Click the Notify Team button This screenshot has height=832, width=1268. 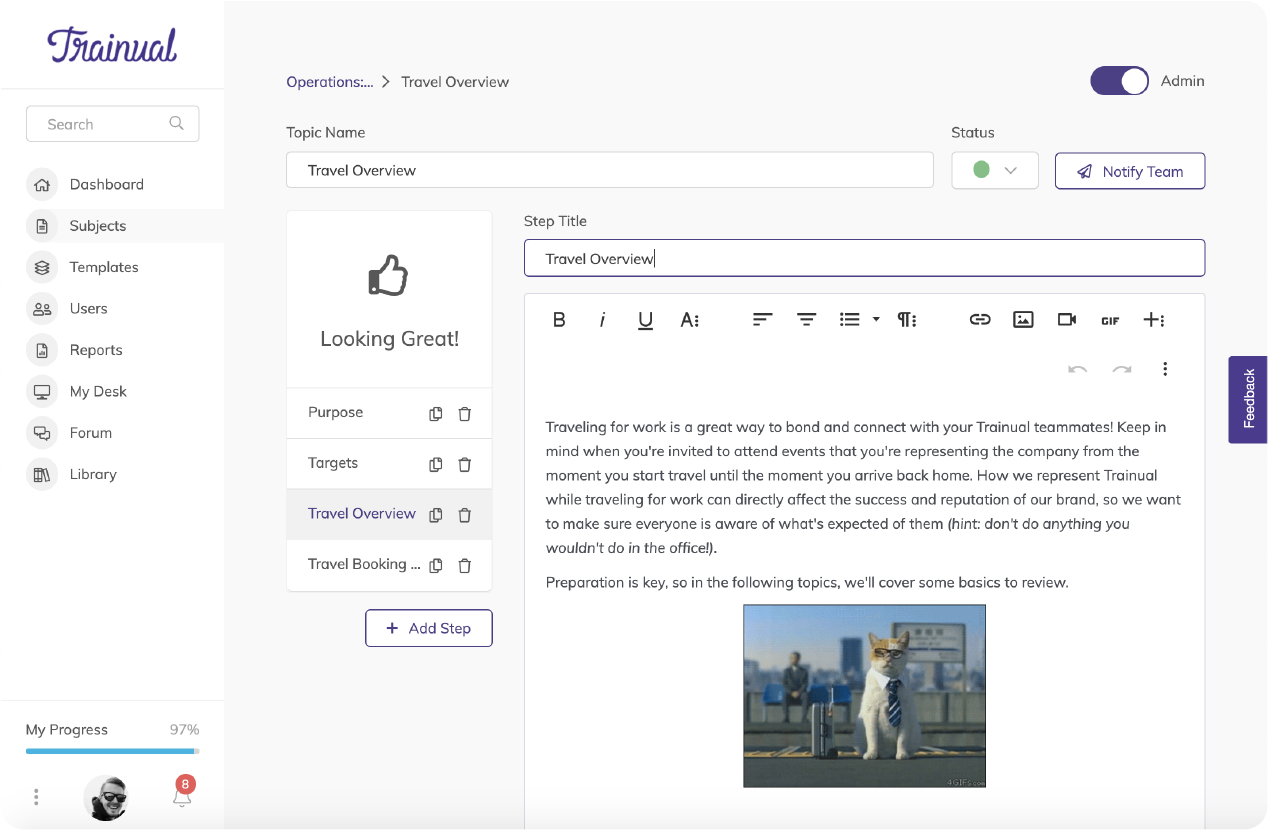click(x=1129, y=171)
